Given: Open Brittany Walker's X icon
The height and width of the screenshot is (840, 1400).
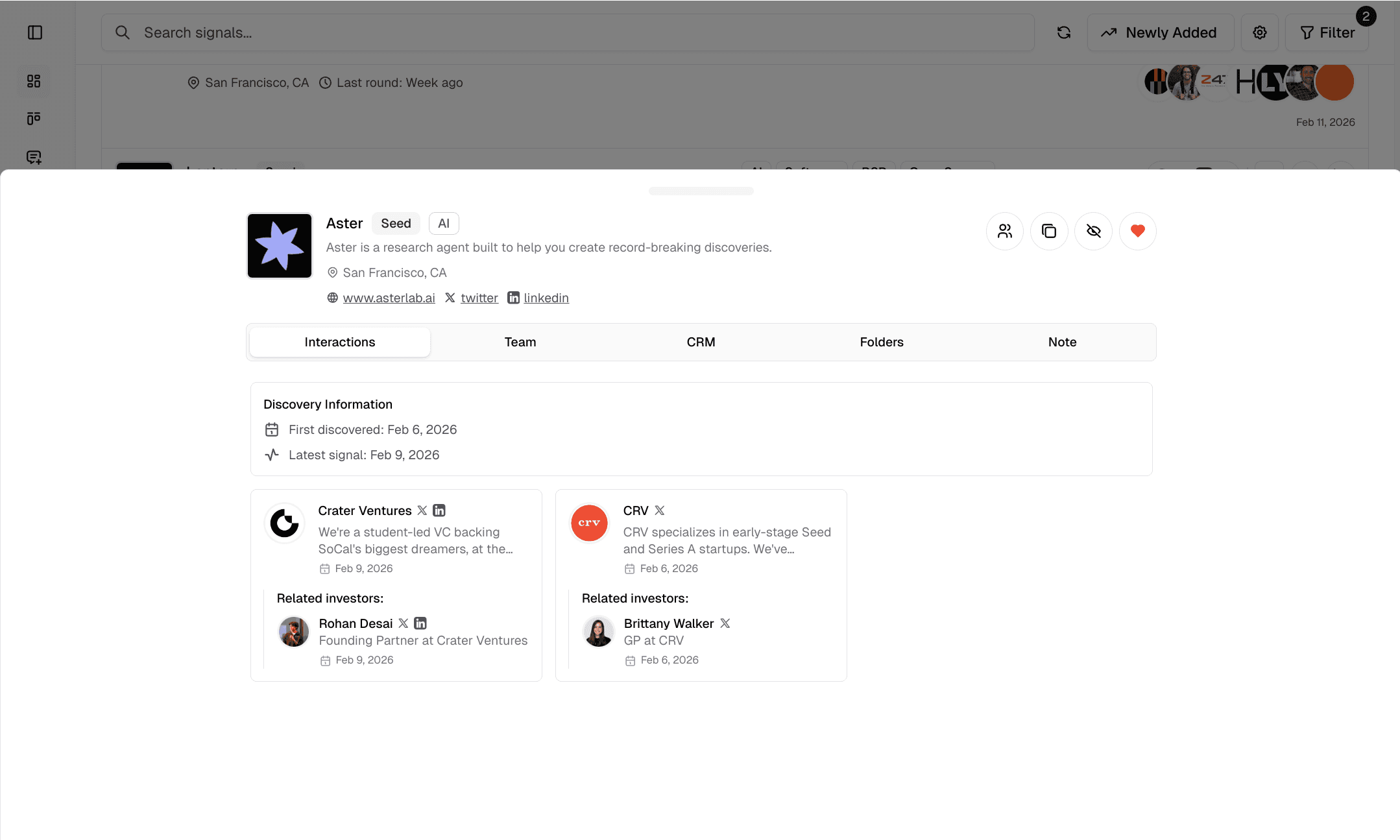Looking at the screenshot, I should 725,623.
